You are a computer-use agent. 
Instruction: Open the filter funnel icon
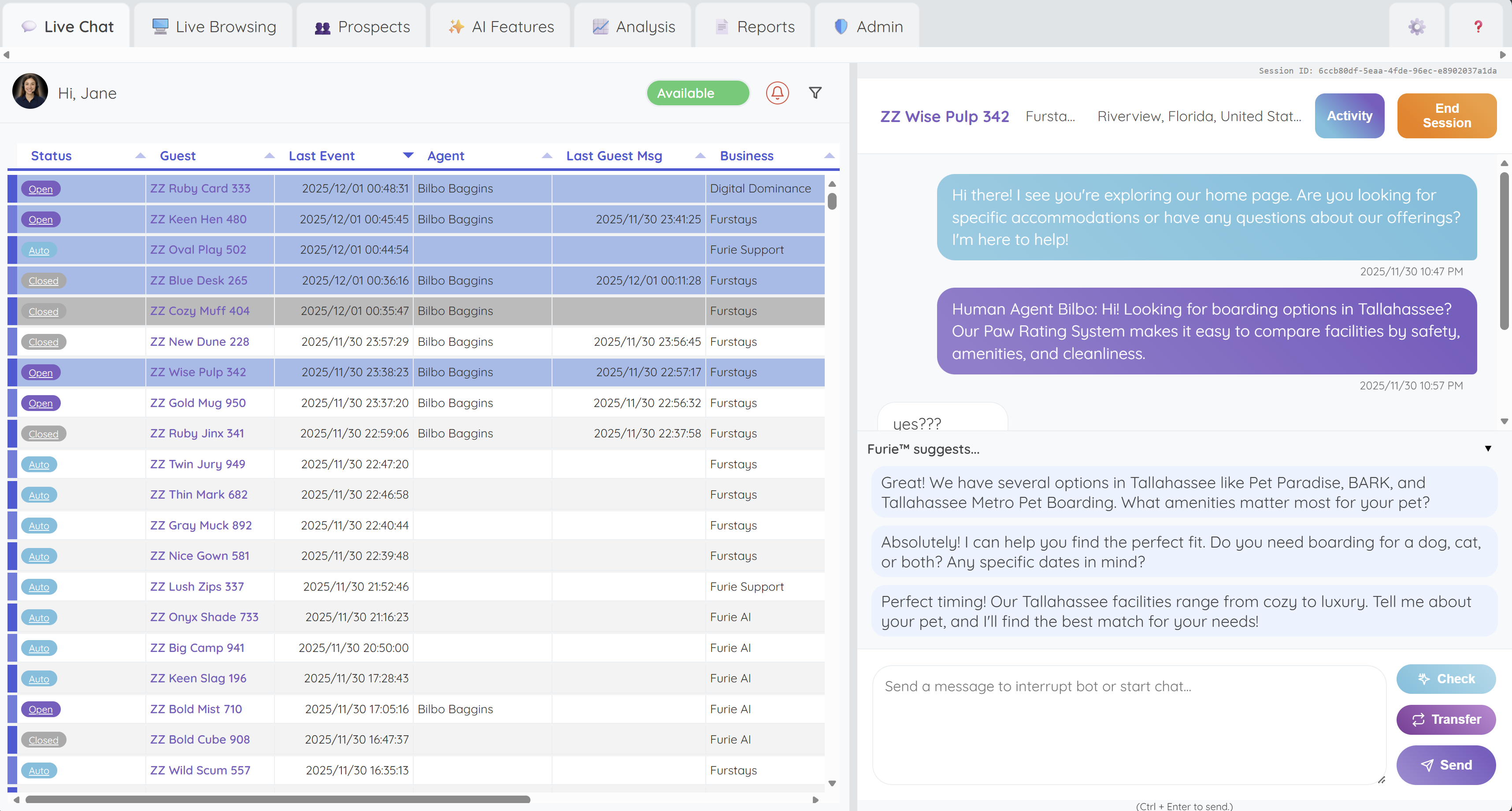point(815,93)
